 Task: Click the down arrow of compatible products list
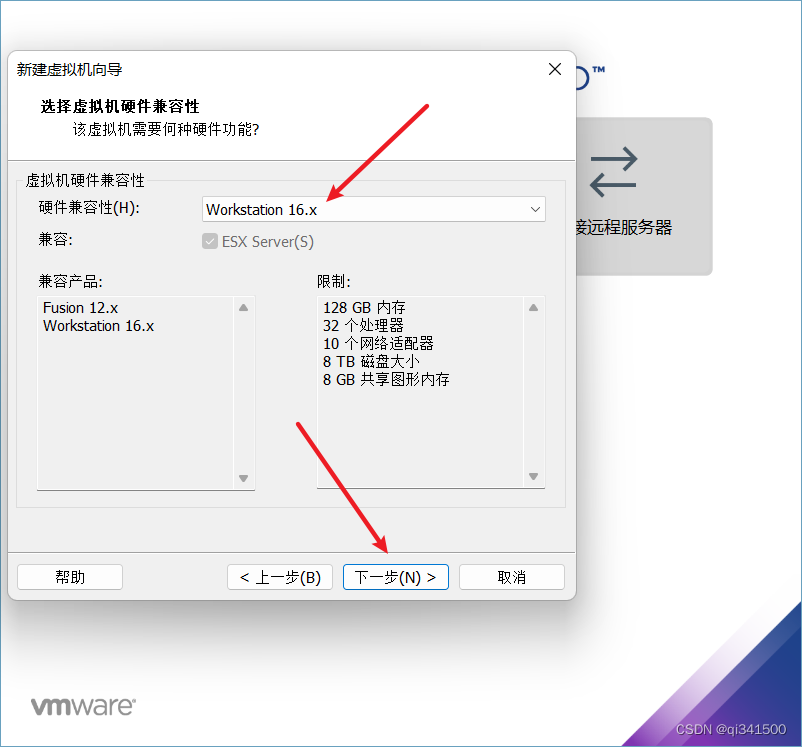click(243, 478)
